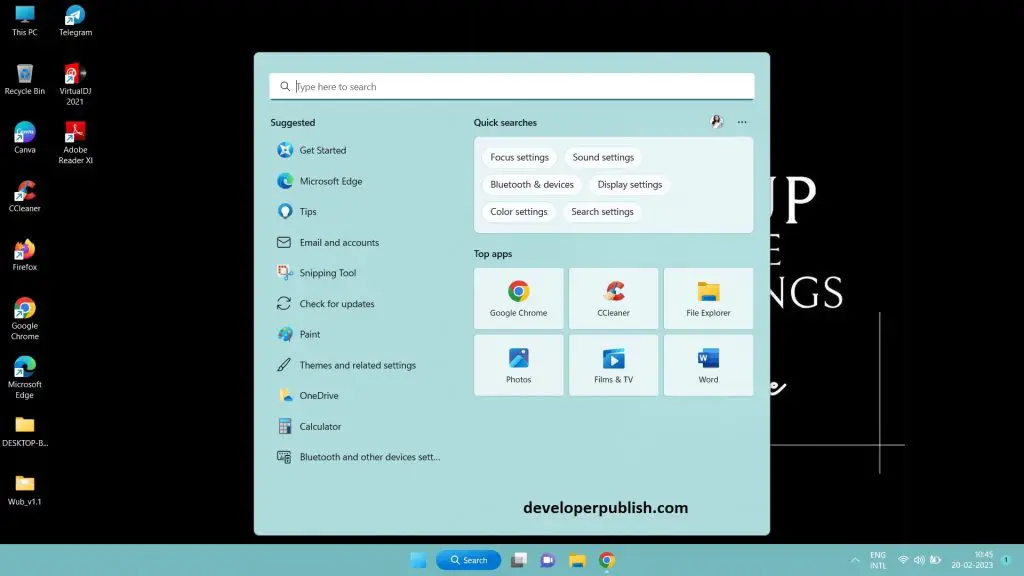
Task: Click the volume speaker tray icon
Action: 920,560
